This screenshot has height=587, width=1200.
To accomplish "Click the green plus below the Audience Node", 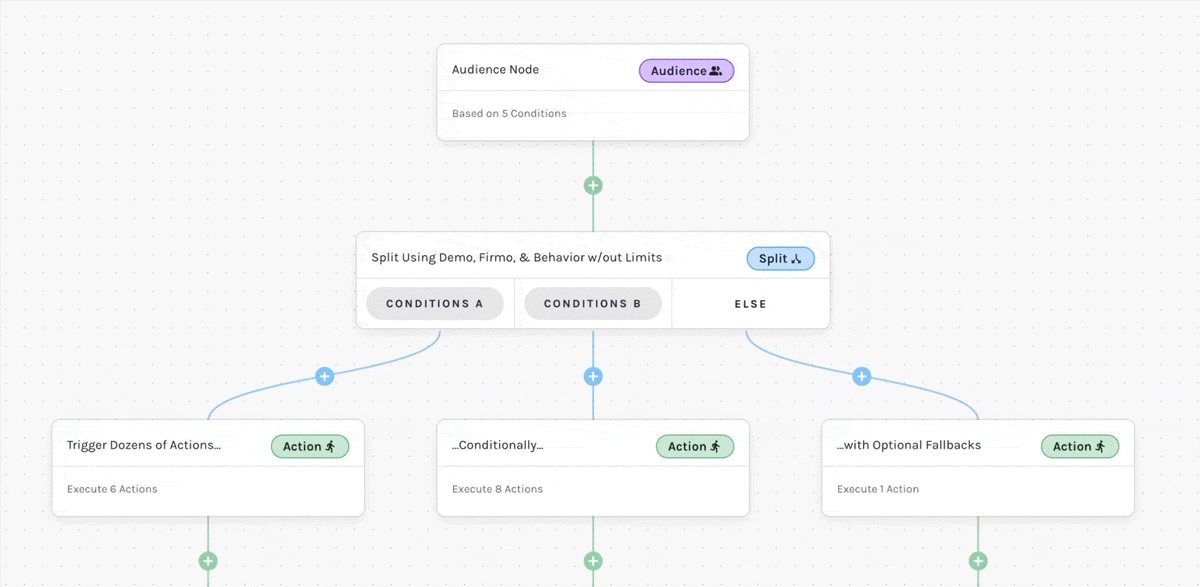I will pyautogui.click(x=592, y=185).
